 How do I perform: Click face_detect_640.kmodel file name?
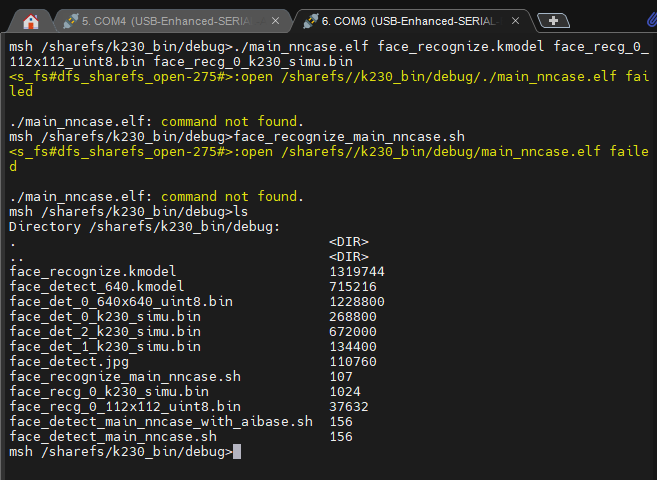point(96,286)
